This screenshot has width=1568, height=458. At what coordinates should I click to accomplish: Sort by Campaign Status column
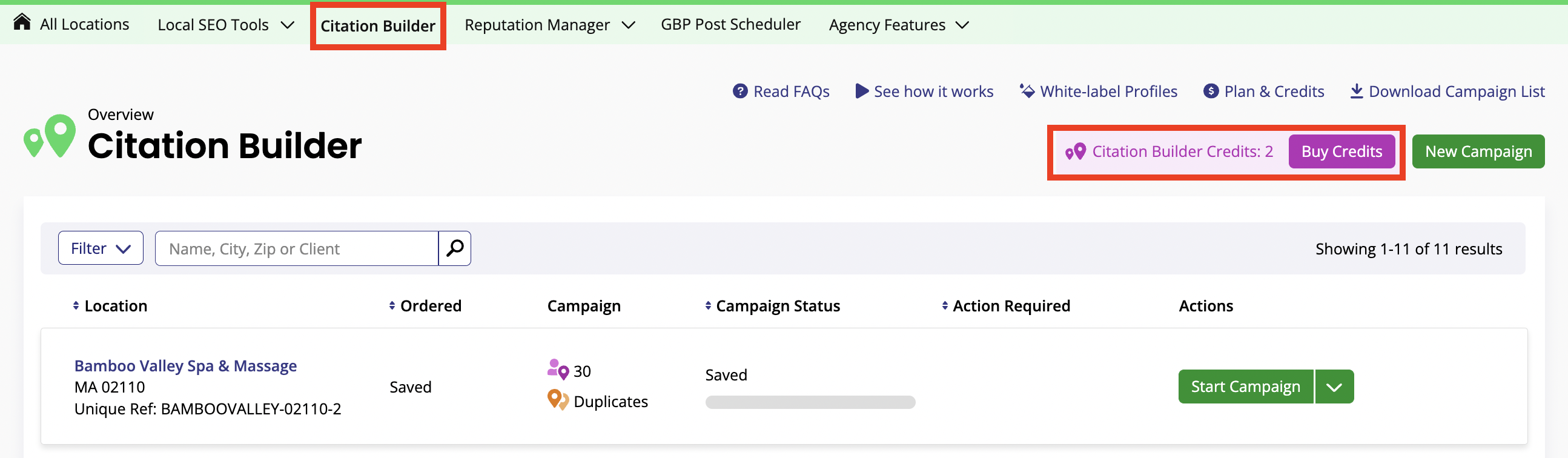(x=772, y=306)
